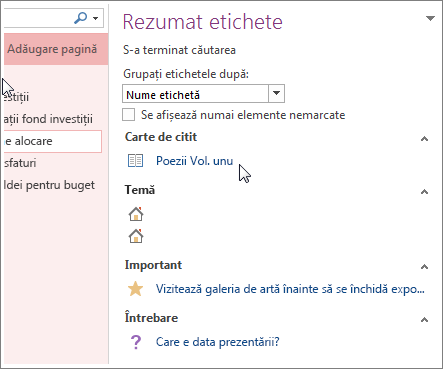Screen dimensions: 443x369
Task: Click into the search input field
Action: click(37, 18)
